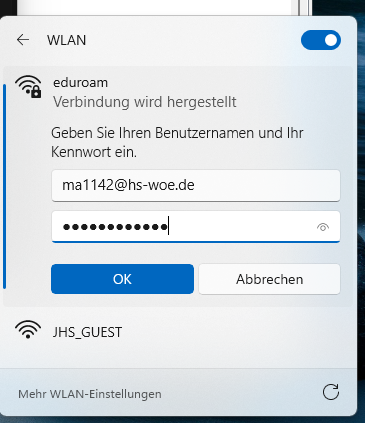Refresh the network list with the circular arrow

(x=331, y=392)
